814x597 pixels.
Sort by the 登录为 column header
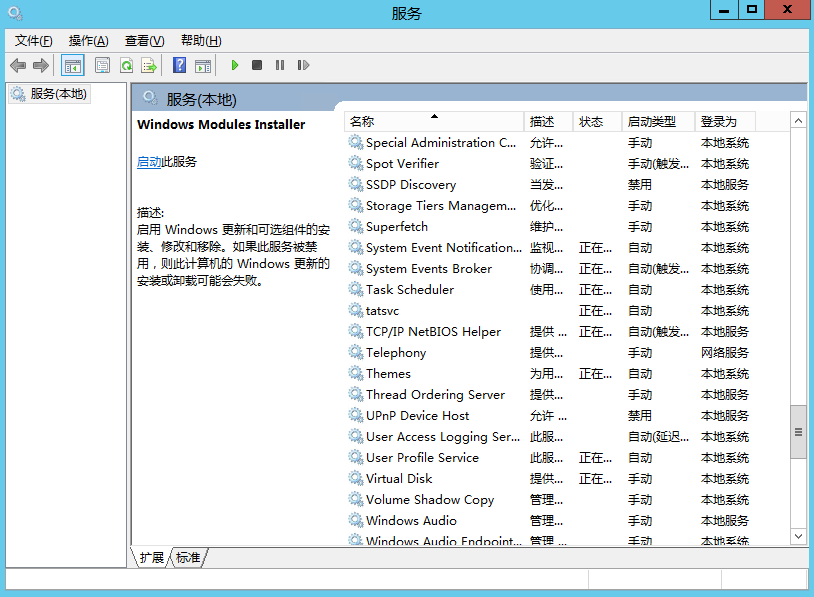click(725, 121)
